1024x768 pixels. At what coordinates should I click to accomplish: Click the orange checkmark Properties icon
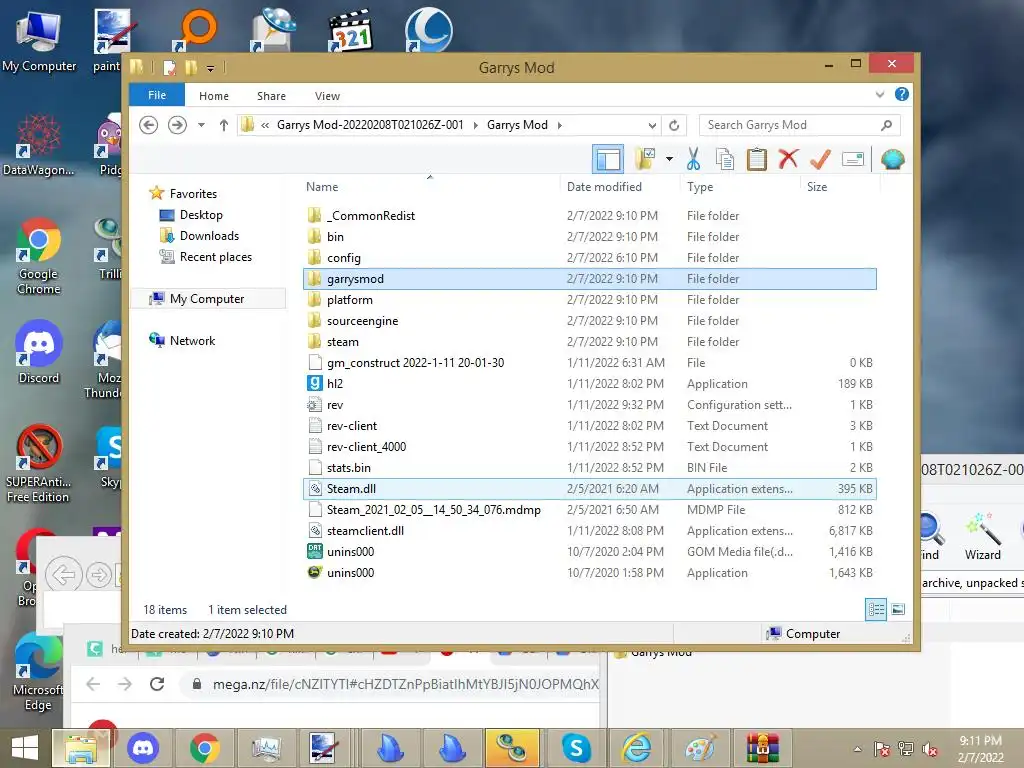(x=820, y=159)
